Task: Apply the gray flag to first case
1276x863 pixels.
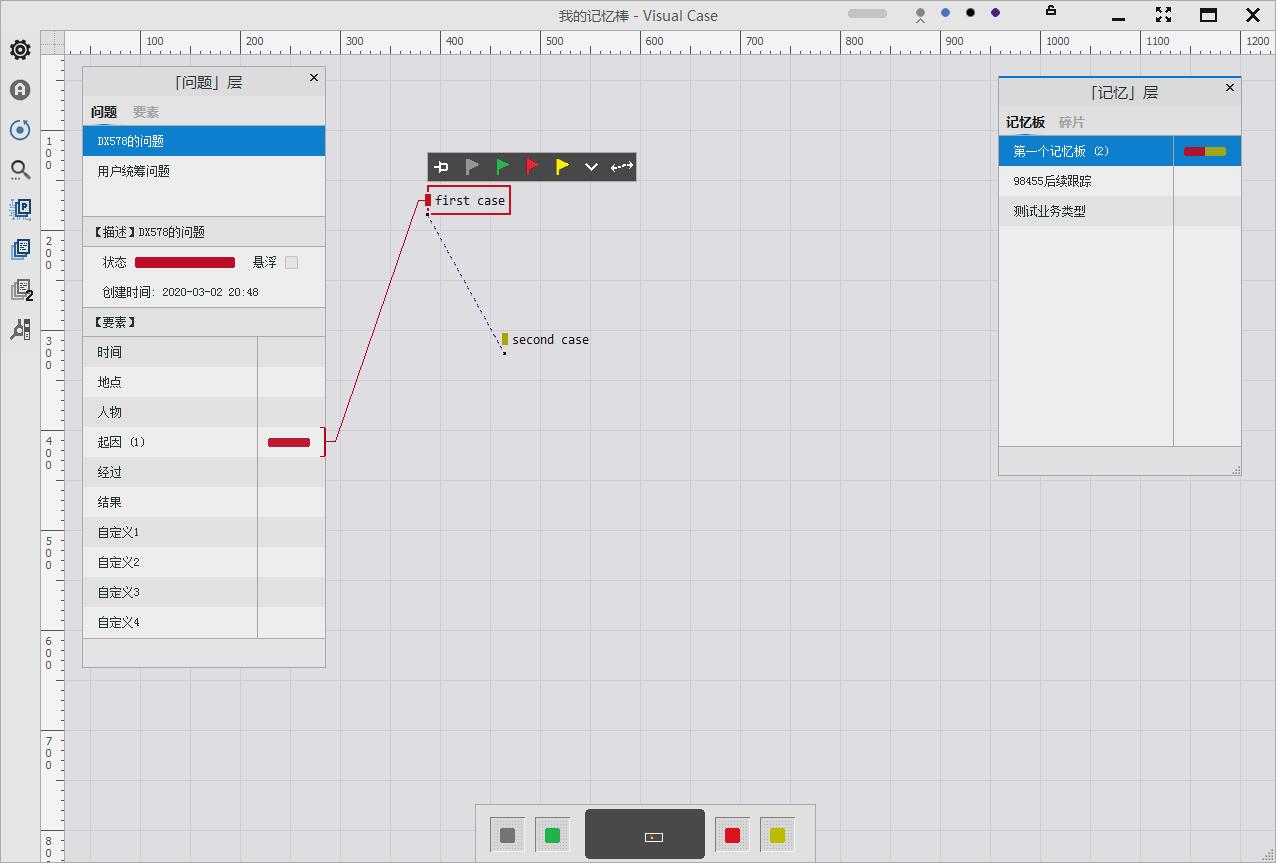Action: 472,167
